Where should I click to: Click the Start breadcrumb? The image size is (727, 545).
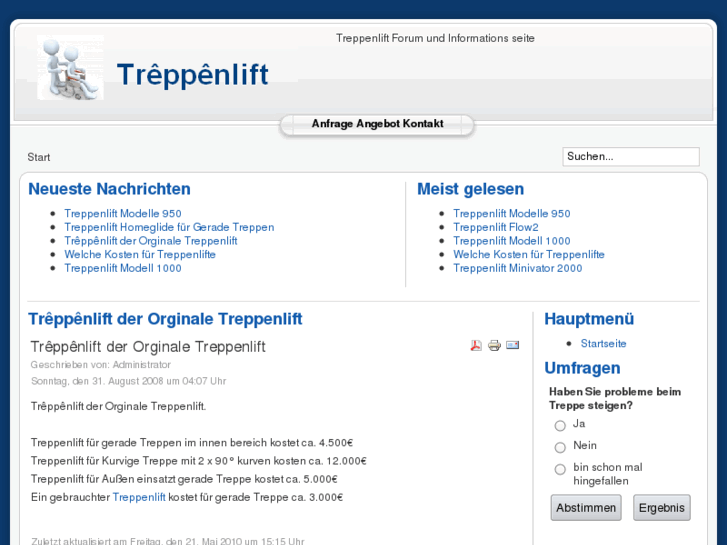[x=38, y=157]
